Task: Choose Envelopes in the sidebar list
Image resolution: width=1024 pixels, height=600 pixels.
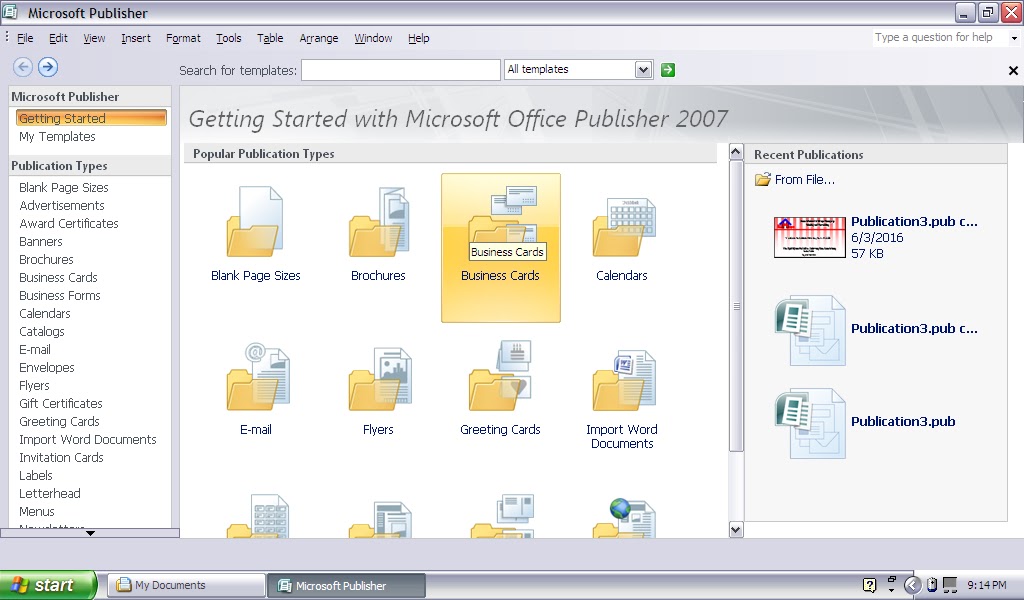Action: pos(46,368)
